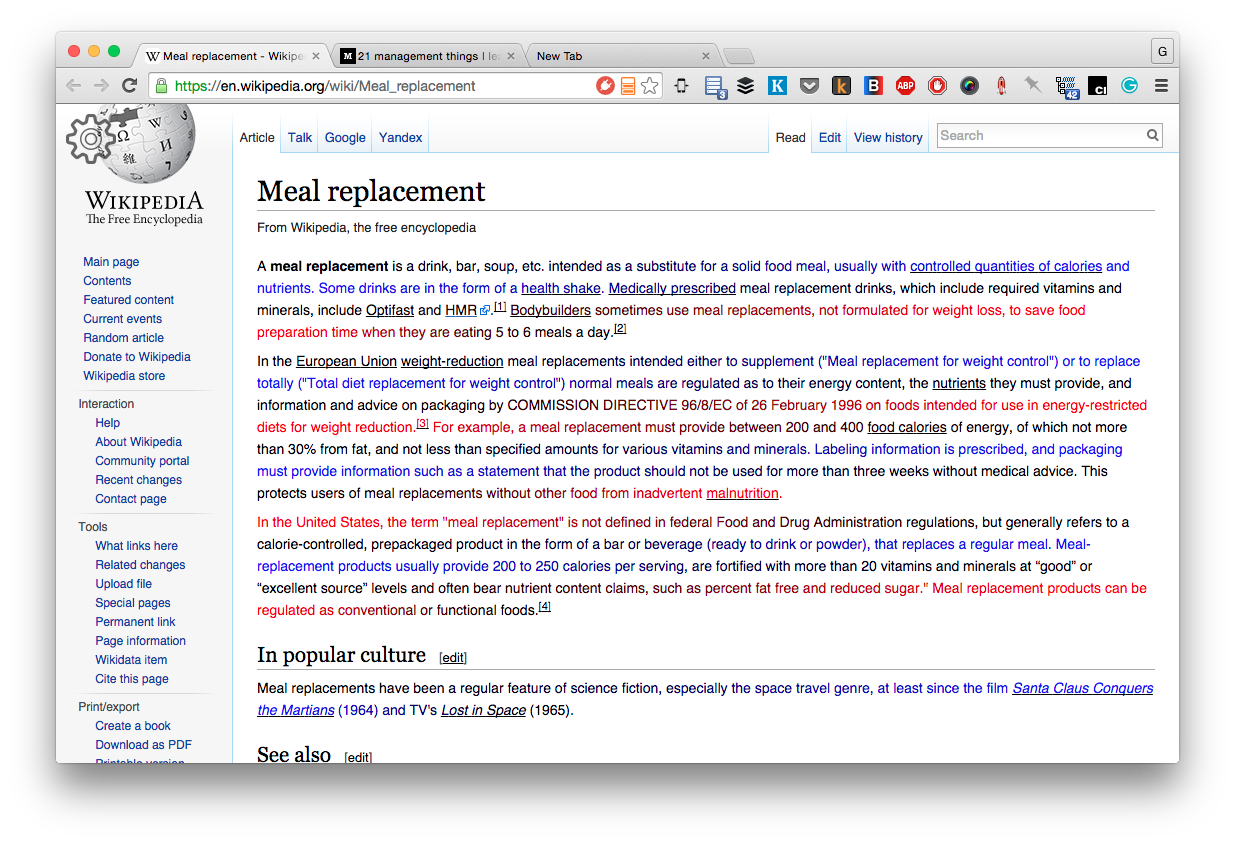Open the Talk tab of the article
The image size is (1235, 843).
300,138
